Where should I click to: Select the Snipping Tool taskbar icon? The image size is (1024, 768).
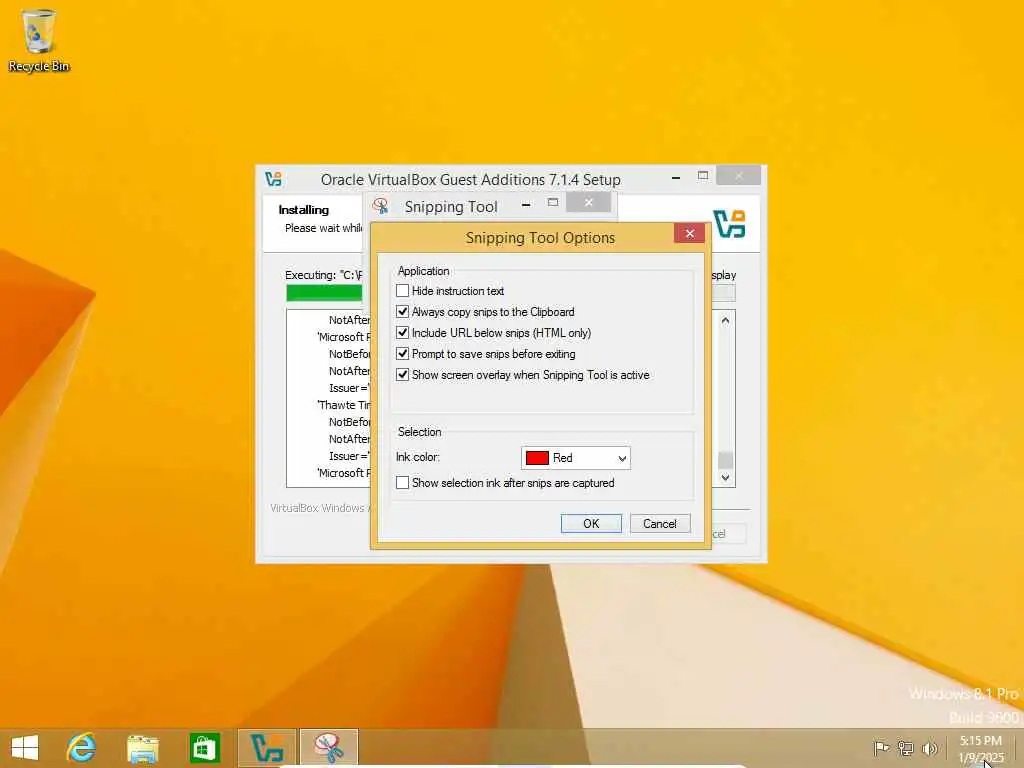(x=328, y=748)
